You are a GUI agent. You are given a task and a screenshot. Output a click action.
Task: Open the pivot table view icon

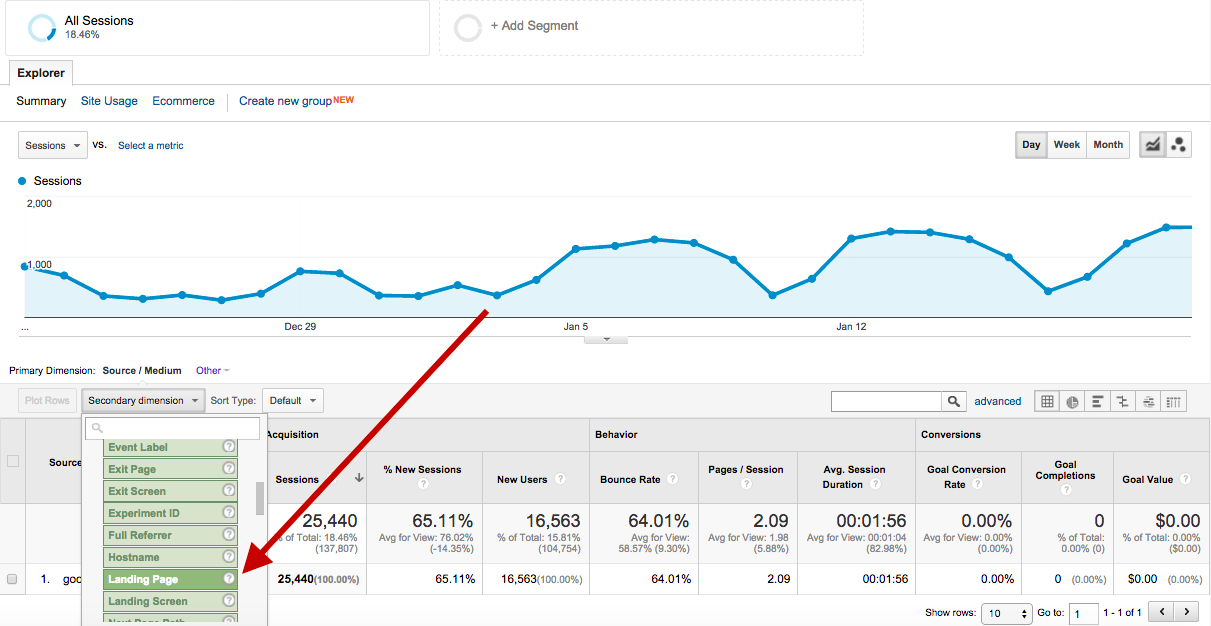coord(1171,400)
